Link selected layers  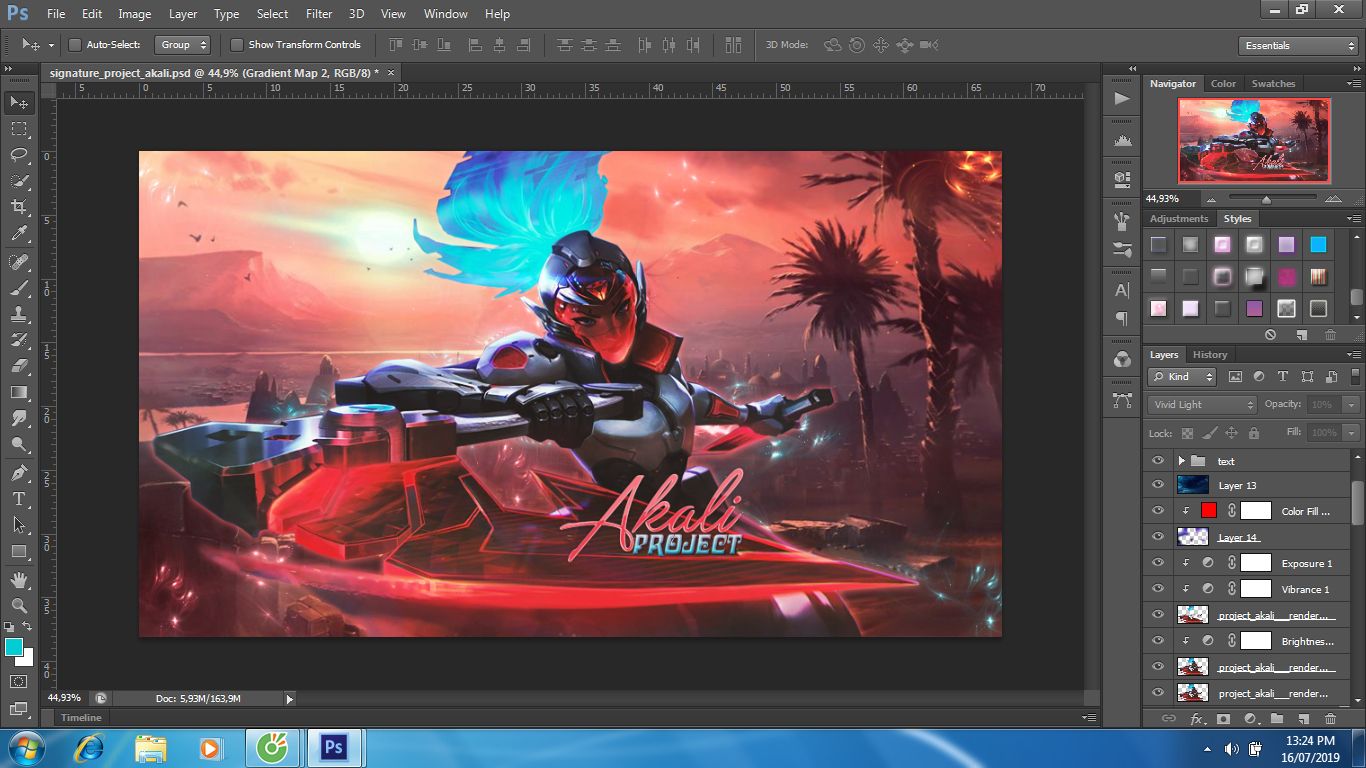(x=1168, y=718)
